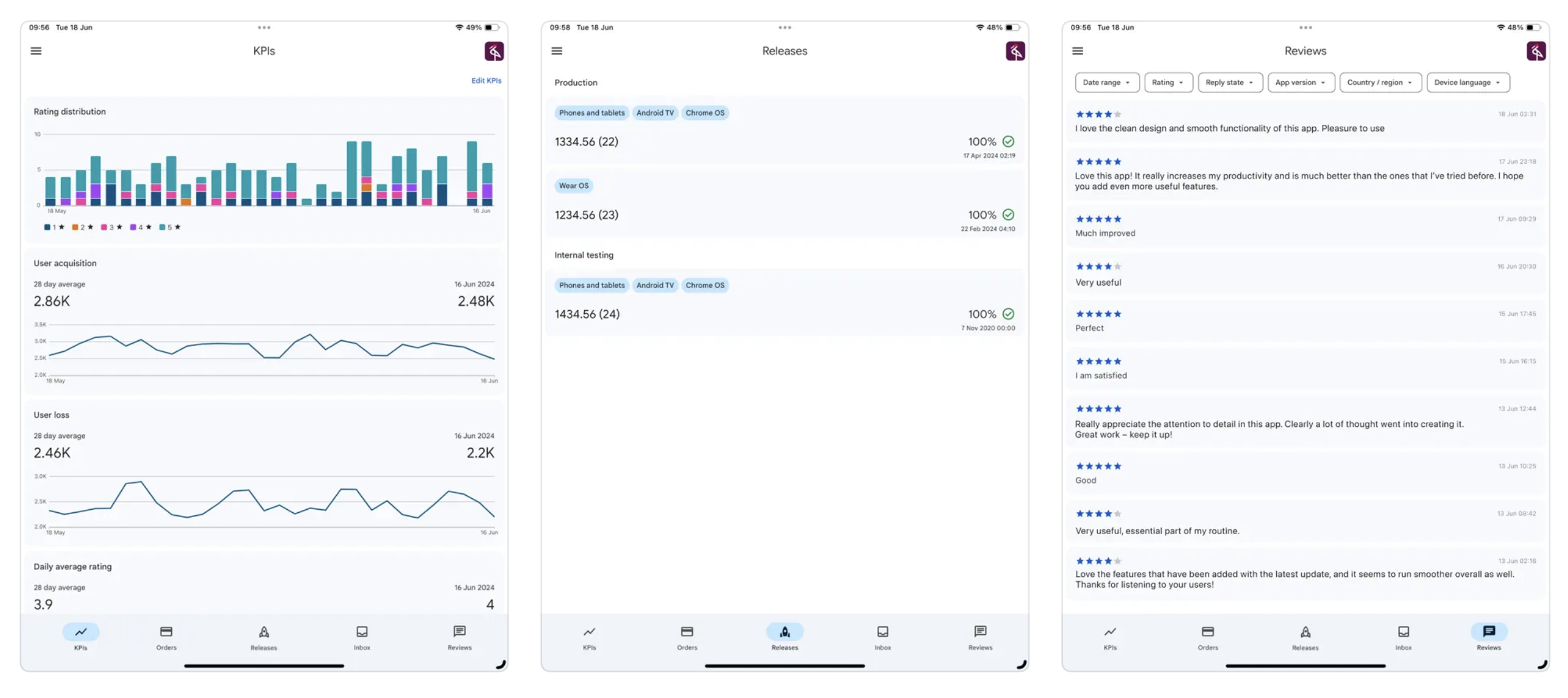Open hamburger menu on Reviews screen

pyautogui.click(x=1078, y=51)
